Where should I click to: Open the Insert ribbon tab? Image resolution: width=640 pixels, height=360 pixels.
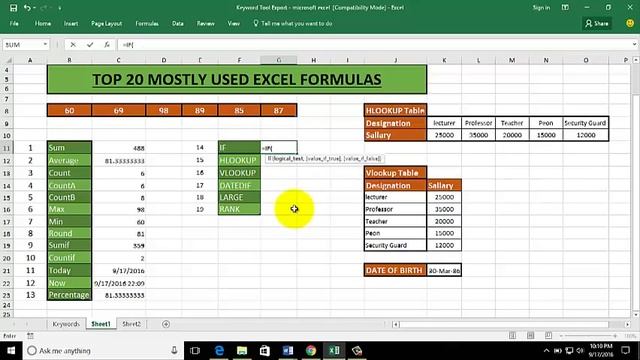pyautogui.click(x=71, y=24)
